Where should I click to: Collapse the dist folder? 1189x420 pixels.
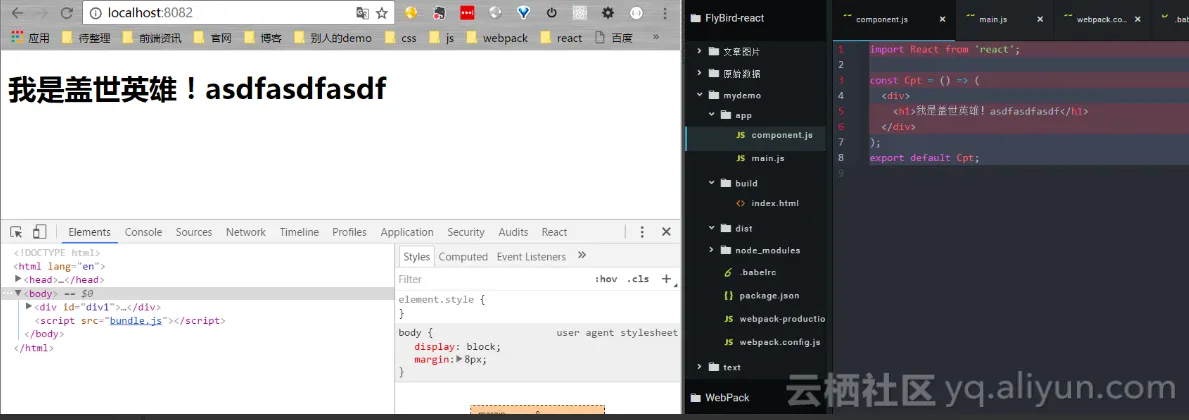712,228
